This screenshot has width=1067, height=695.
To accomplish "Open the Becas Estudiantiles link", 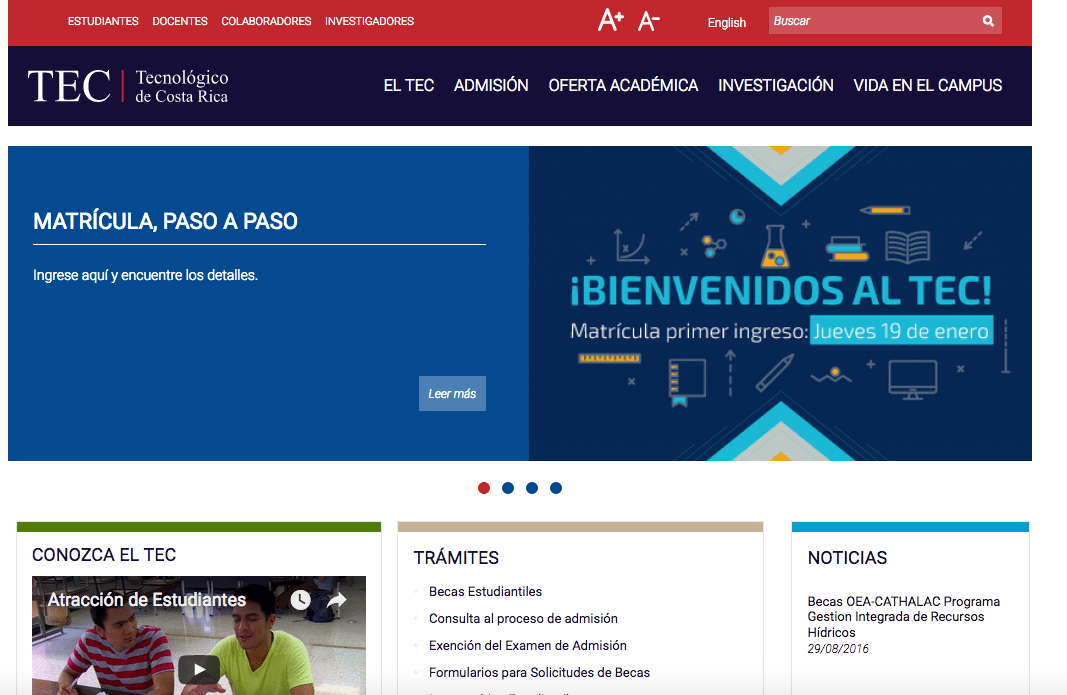I will pos(485,591).
